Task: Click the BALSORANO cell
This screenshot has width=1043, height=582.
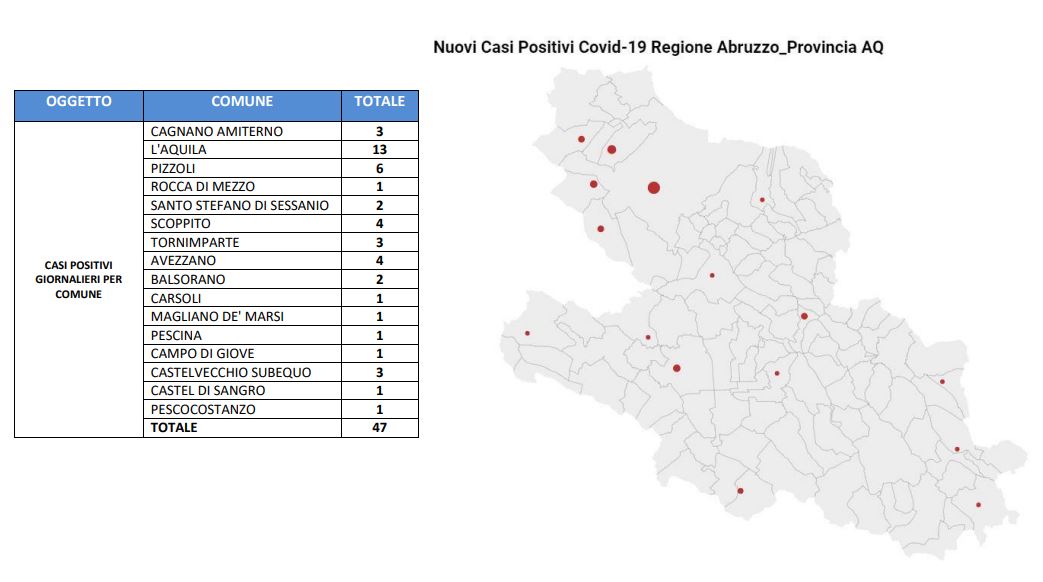Action: click(x=242, y=279)
